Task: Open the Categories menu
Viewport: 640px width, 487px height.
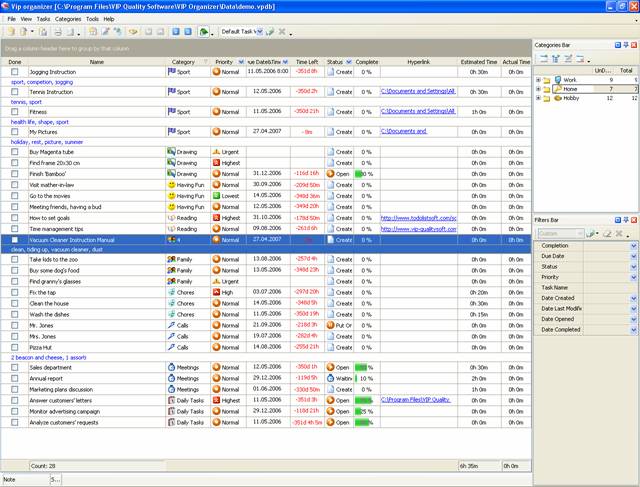Action: 68,19
